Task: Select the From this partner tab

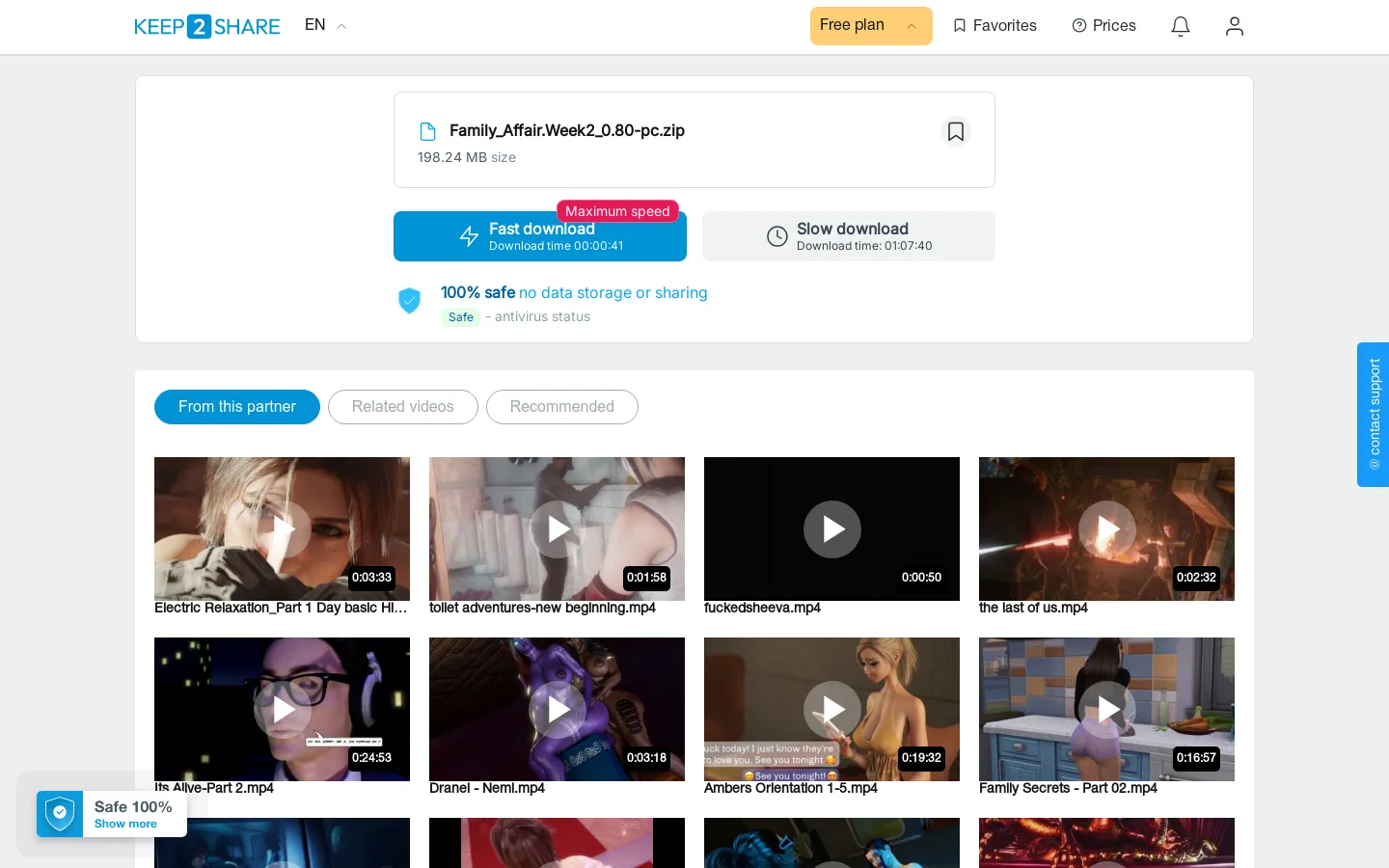Action: click(237, 407)
